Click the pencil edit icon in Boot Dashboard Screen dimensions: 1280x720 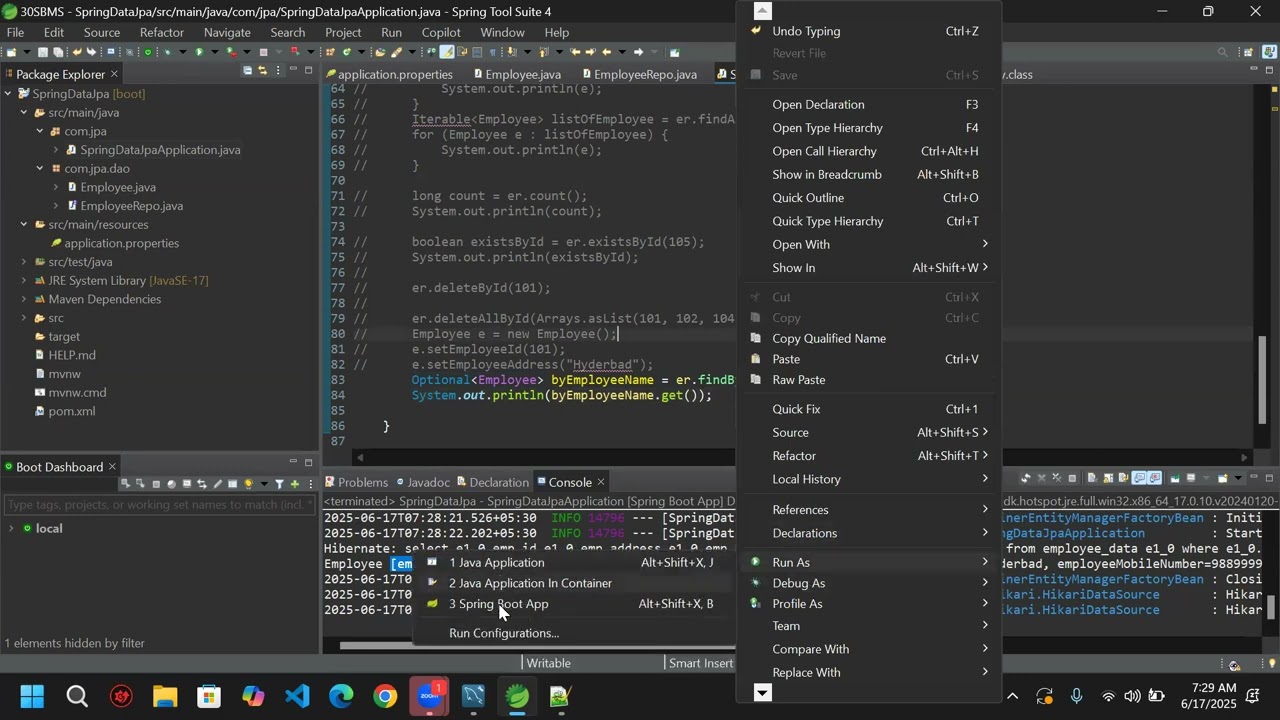[x=218, y=484]
